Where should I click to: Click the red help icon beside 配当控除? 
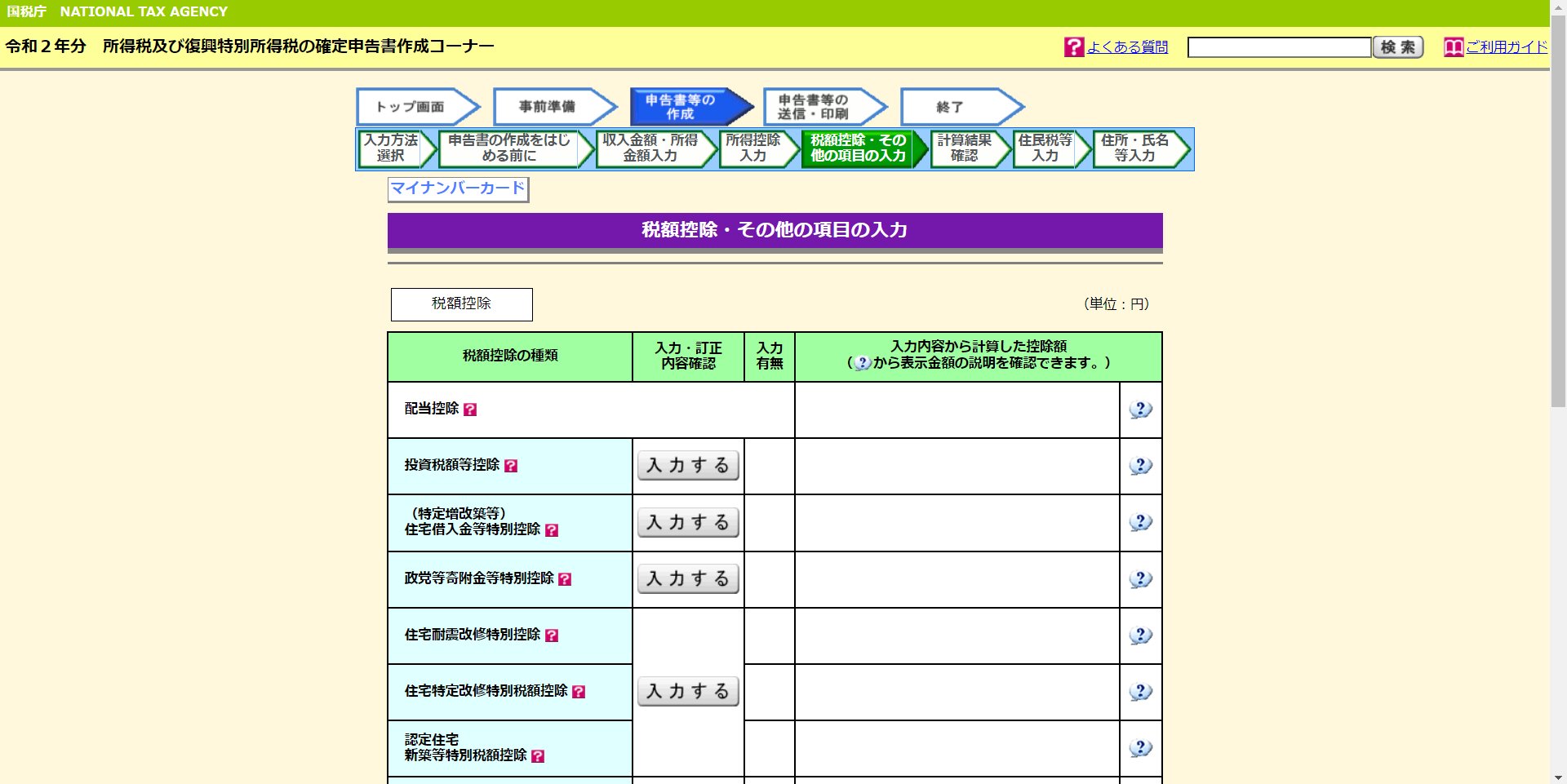(470, 410)
